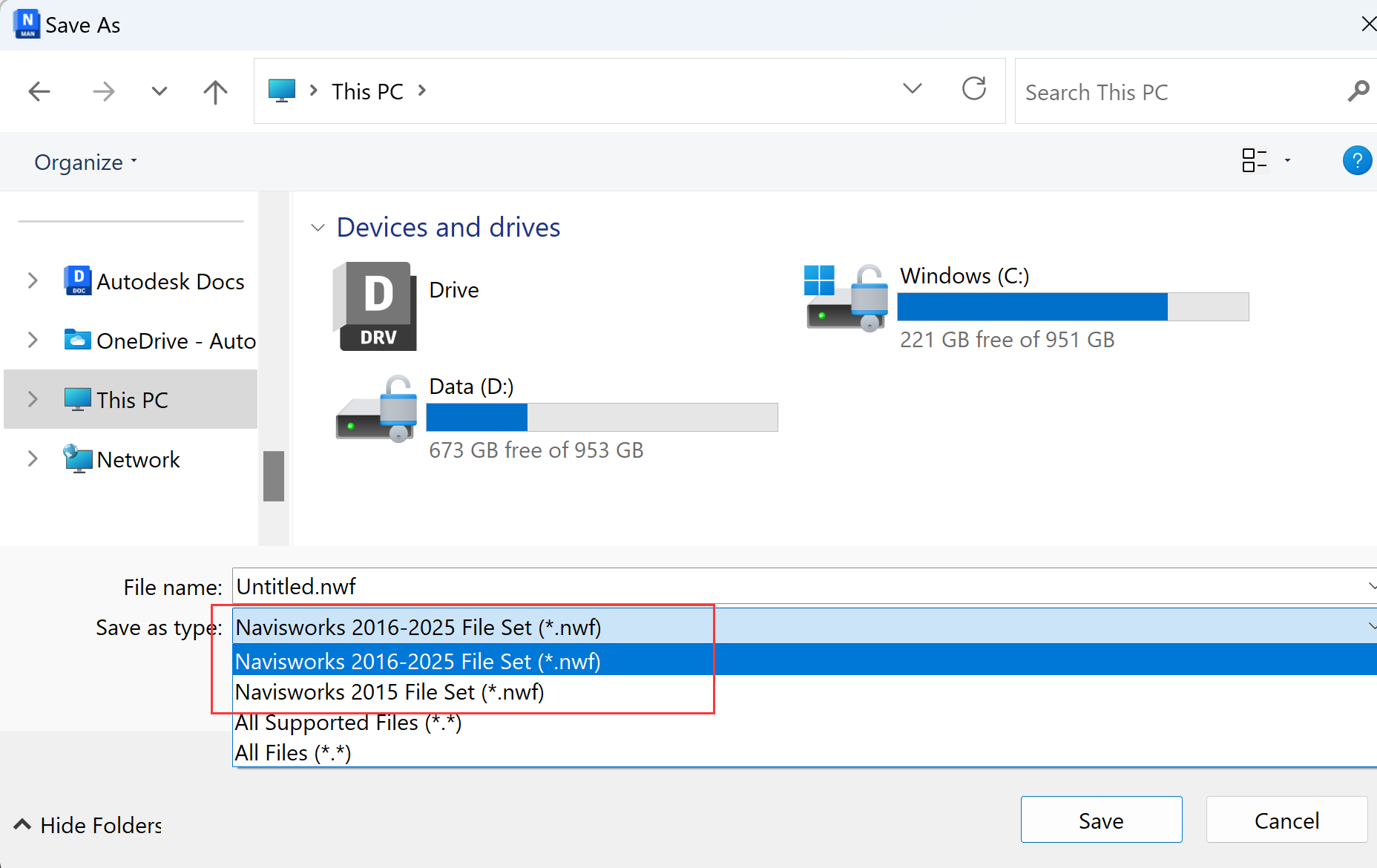
Task: Select Navisworks 2015 File Set format
Action: click(x=389, y=691)
